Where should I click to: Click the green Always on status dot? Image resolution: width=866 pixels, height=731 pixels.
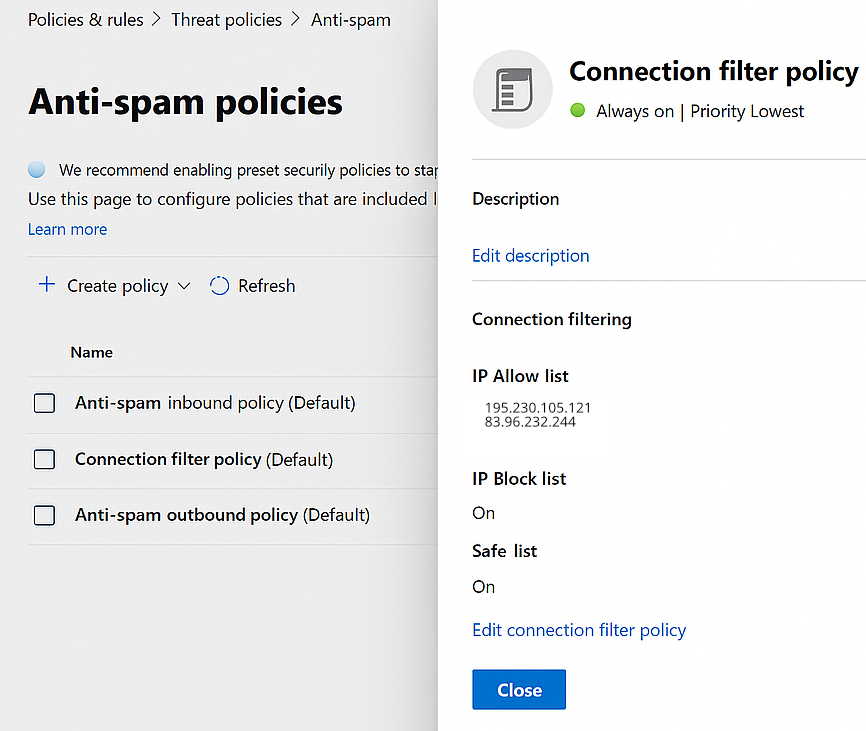tap(578, 110)
